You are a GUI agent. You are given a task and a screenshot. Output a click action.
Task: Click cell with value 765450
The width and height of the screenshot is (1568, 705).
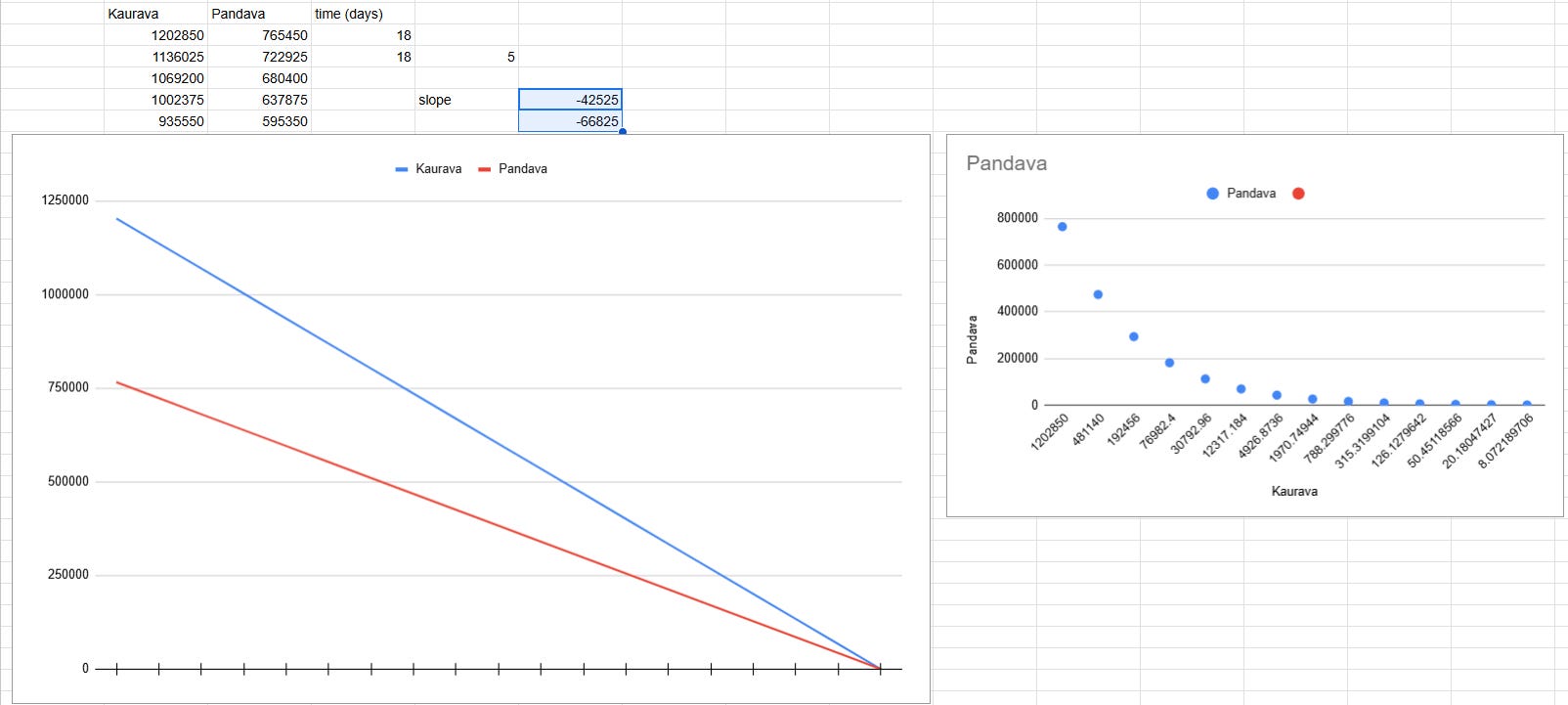click(259, 35)
